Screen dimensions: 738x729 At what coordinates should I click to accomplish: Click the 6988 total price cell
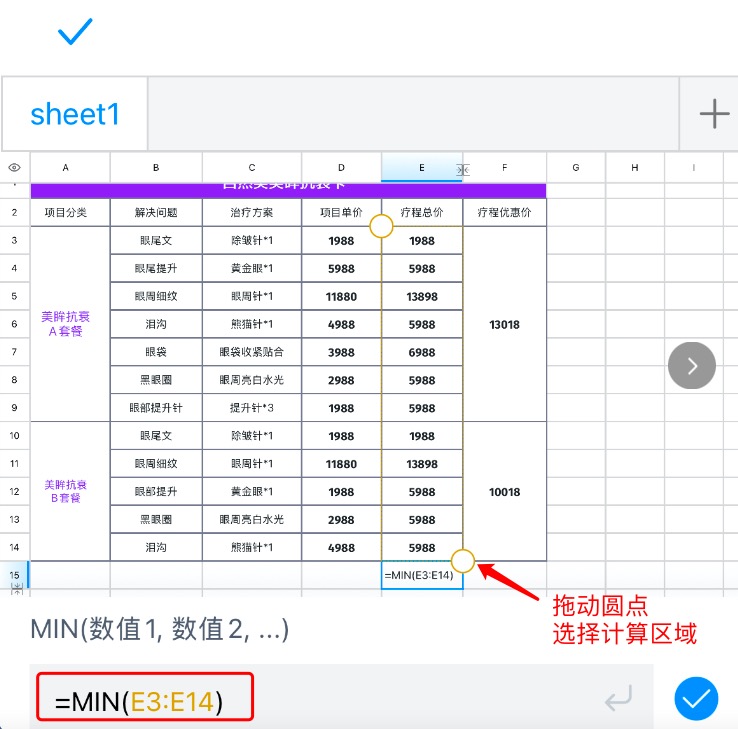click(422, 352)
